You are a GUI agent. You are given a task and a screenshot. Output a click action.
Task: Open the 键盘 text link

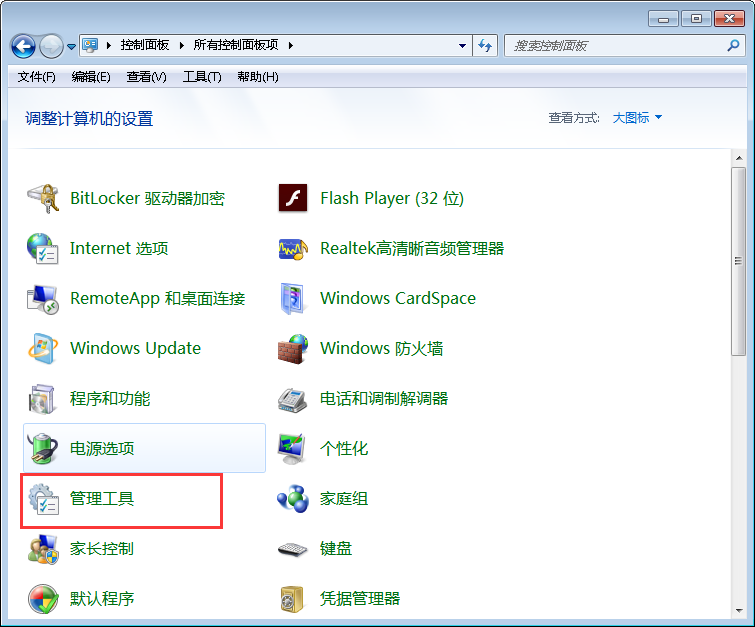coord(336,549)
